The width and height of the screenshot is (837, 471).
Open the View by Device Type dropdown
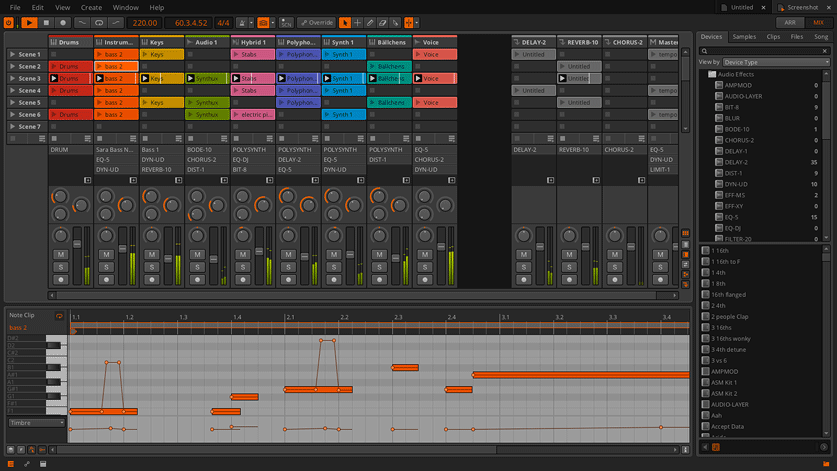click(776, 62)
